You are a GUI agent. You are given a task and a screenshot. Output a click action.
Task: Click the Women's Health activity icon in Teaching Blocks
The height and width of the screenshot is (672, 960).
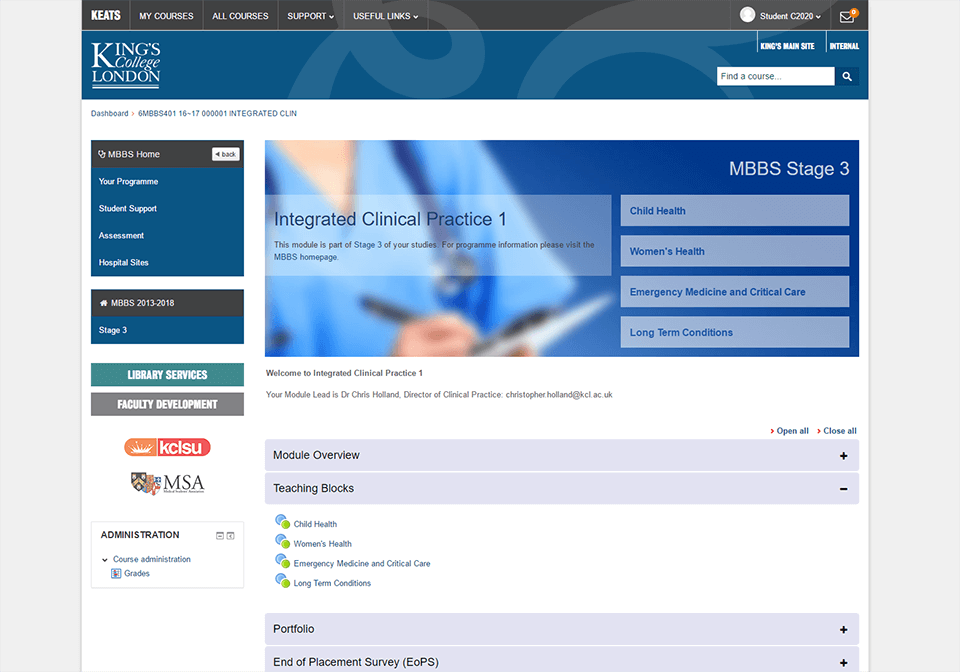pos(282,541)
